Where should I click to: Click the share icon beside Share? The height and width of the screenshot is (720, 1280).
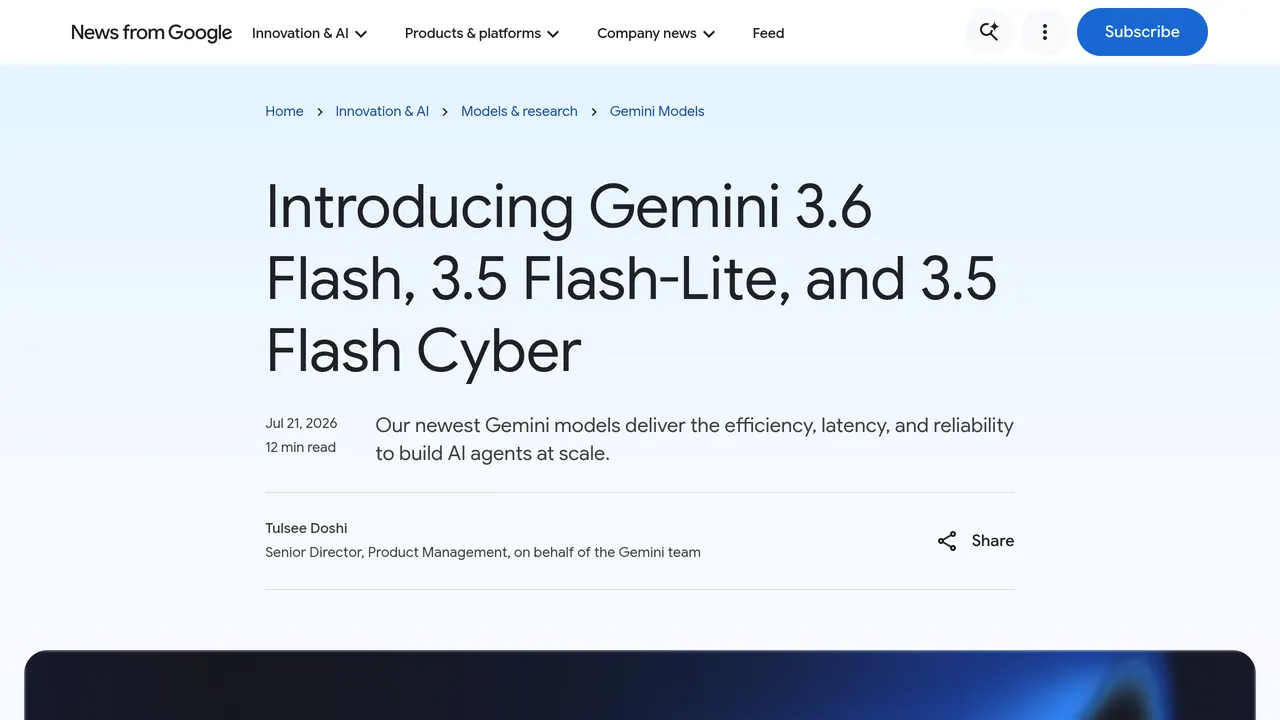click(947, 541)
